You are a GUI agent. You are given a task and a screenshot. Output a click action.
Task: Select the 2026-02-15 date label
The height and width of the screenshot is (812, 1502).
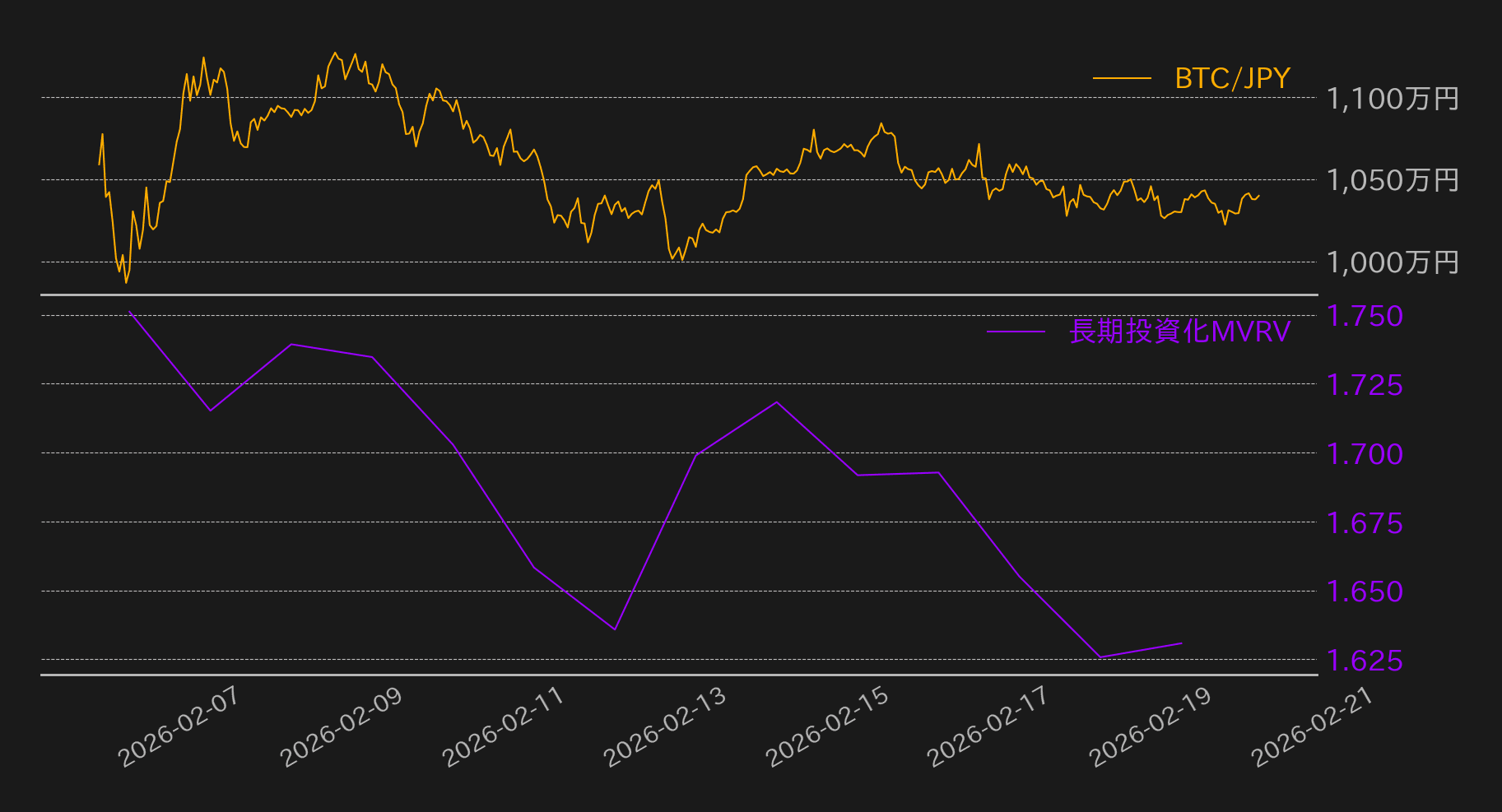[x=826, y=726]
